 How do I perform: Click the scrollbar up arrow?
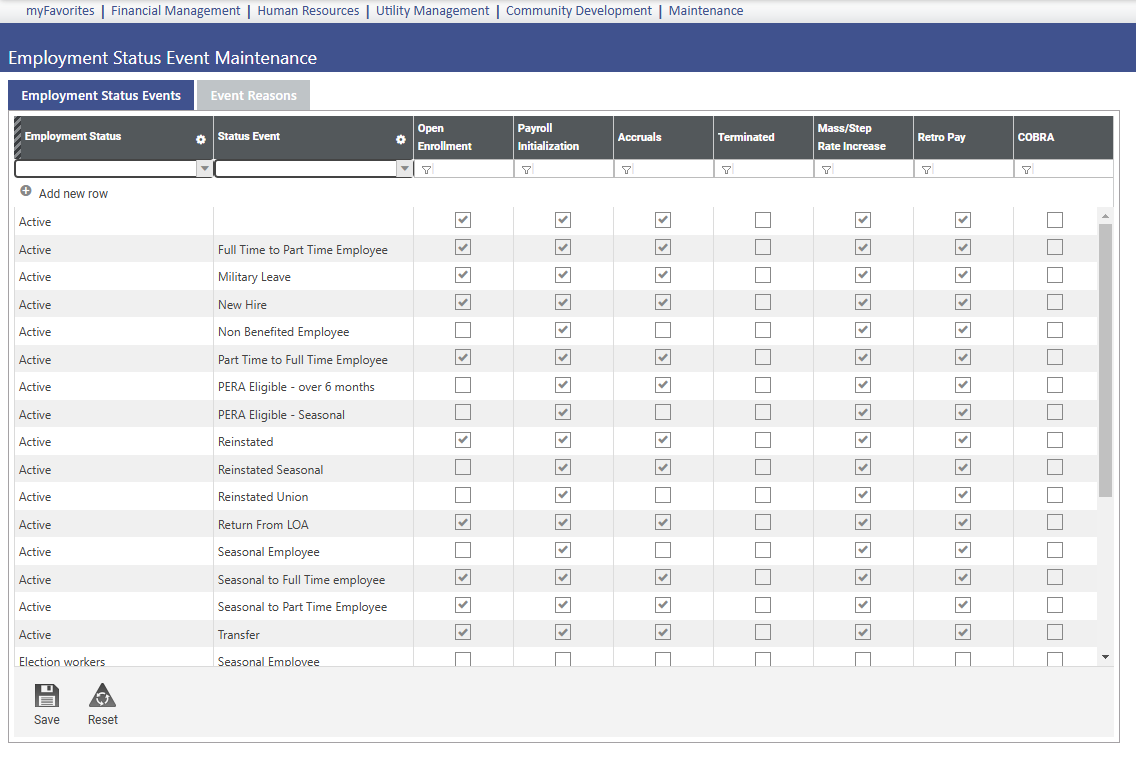point(1105,216)
